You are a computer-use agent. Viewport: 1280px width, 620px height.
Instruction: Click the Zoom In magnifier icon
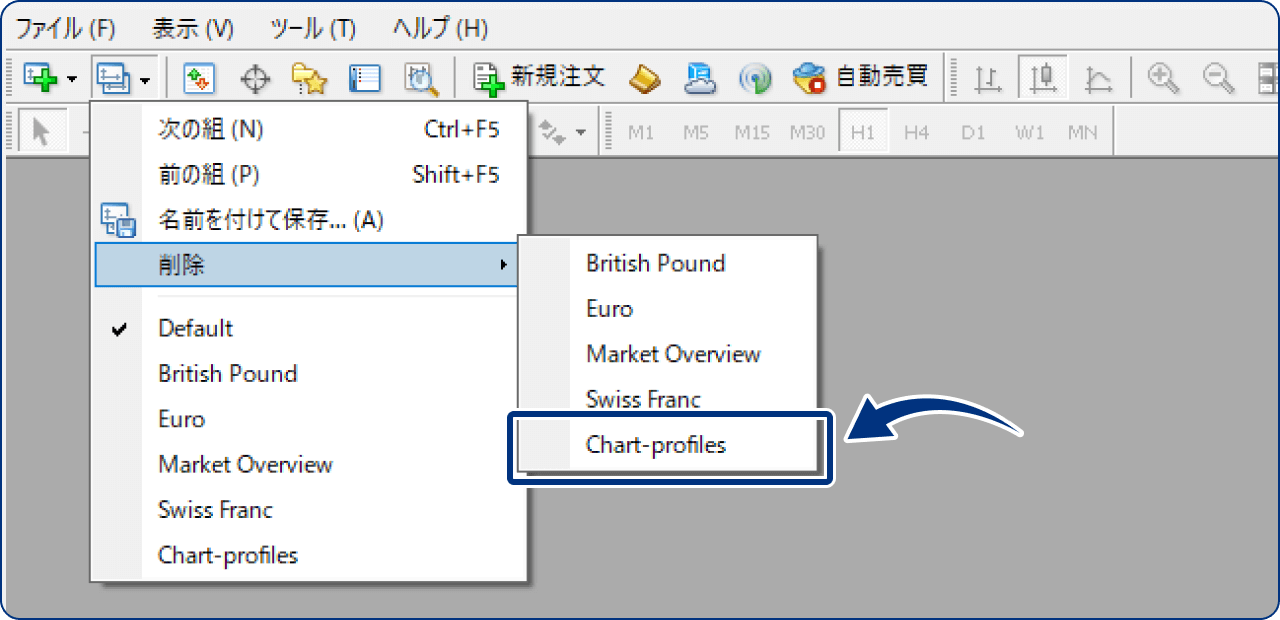(1163, 77)
